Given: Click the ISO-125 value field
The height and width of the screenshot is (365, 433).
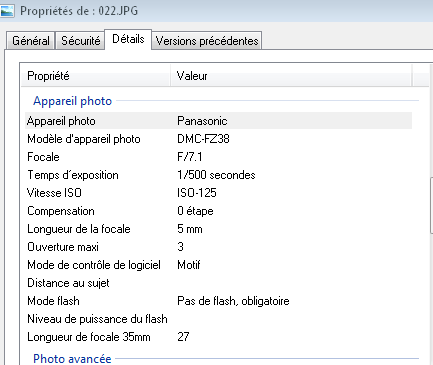Looking at the screenshot, I should (x=197, y=193).
